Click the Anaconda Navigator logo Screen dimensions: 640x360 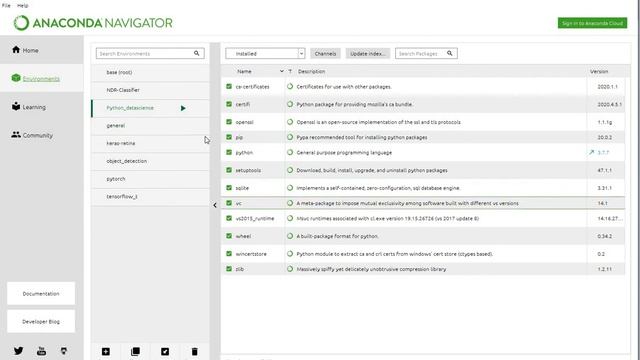(x=93, y=23)
